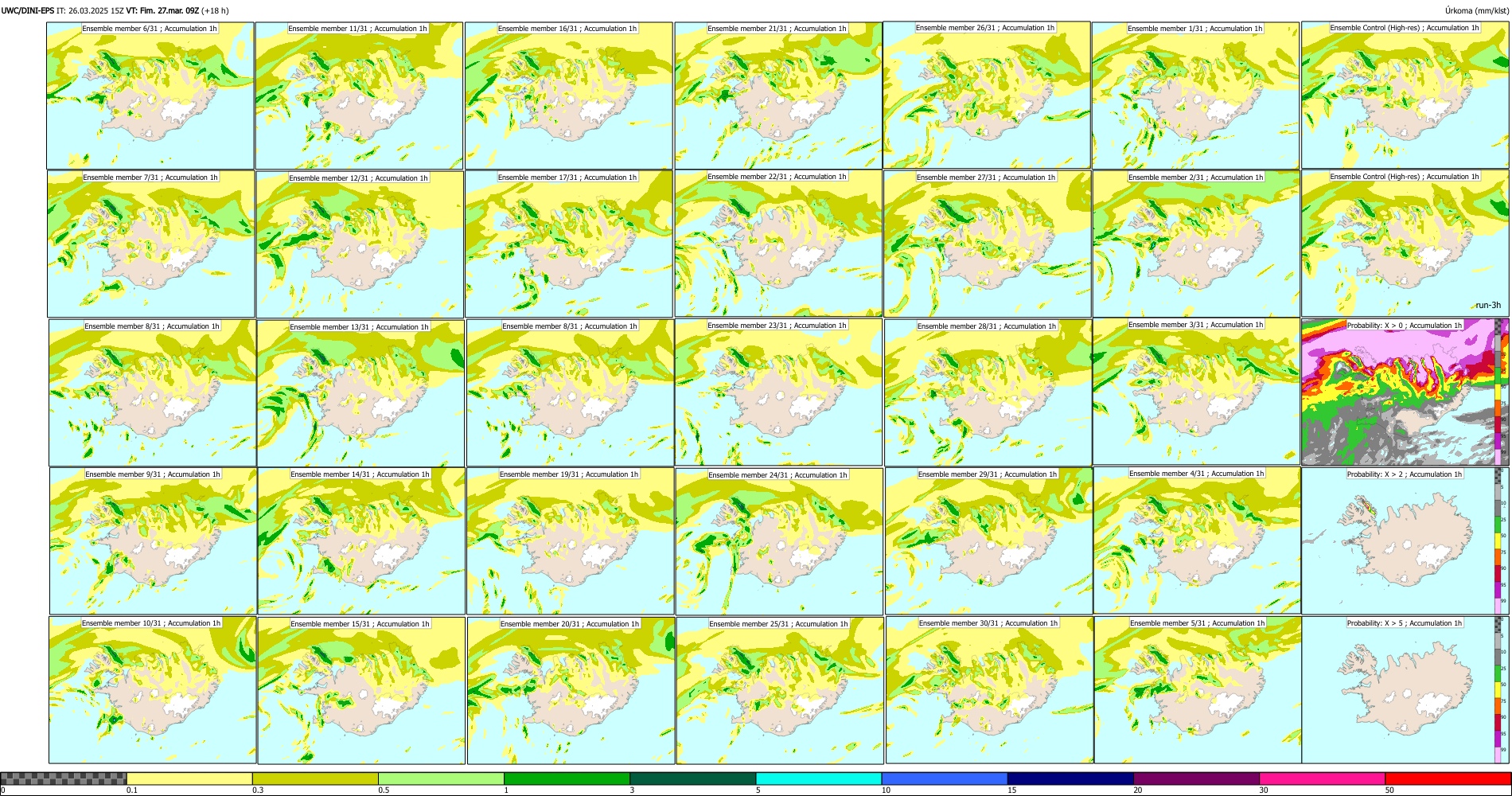Pick the pink 30–50 legend swatch

tap(1323, 778)
